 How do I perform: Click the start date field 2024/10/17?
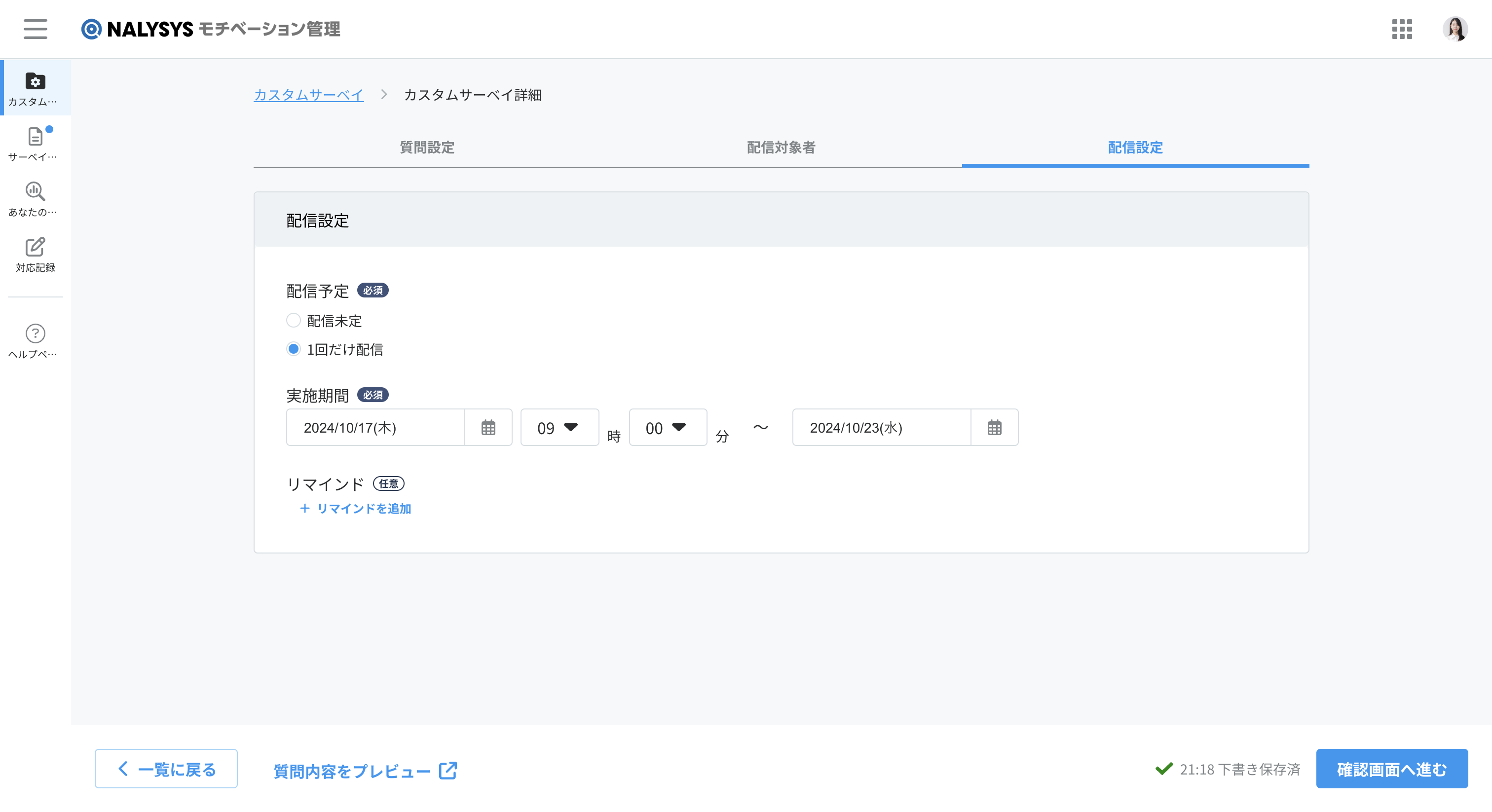click(x=375, y=427)
